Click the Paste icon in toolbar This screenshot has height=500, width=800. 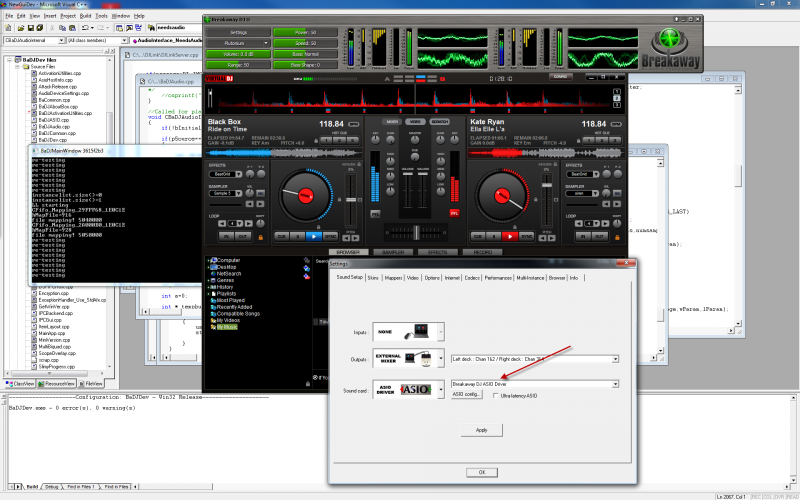[72, 28]
